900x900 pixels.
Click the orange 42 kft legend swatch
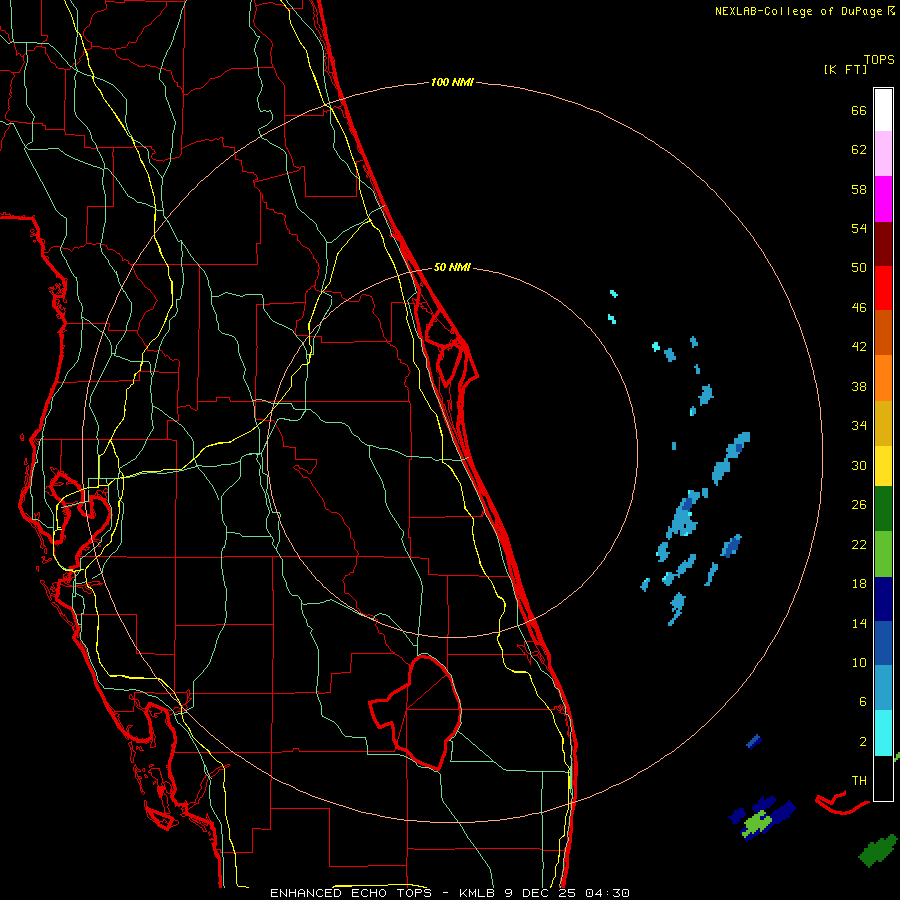(x=883, y=377)
